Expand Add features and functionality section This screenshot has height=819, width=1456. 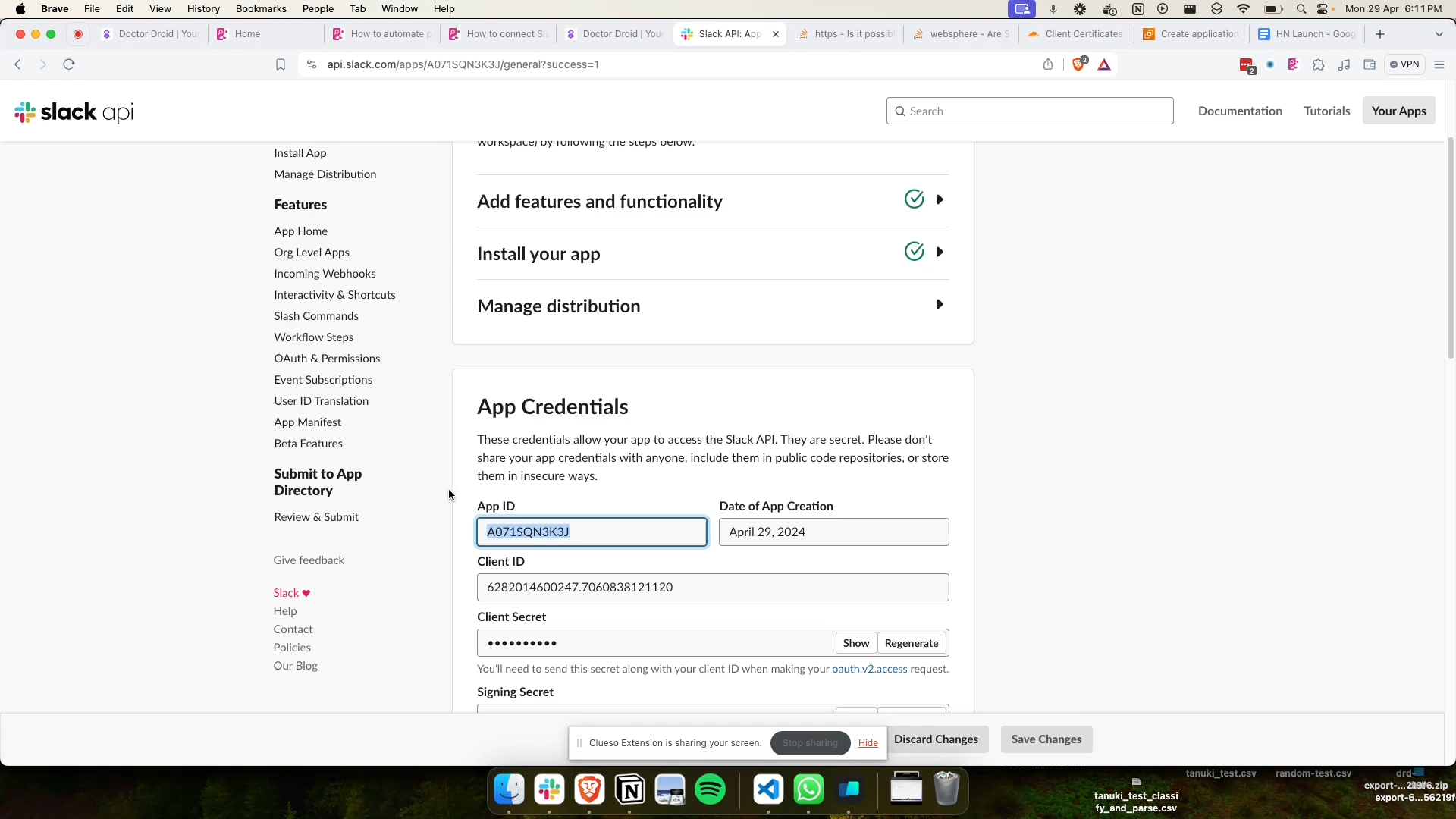tap(940, 200)
